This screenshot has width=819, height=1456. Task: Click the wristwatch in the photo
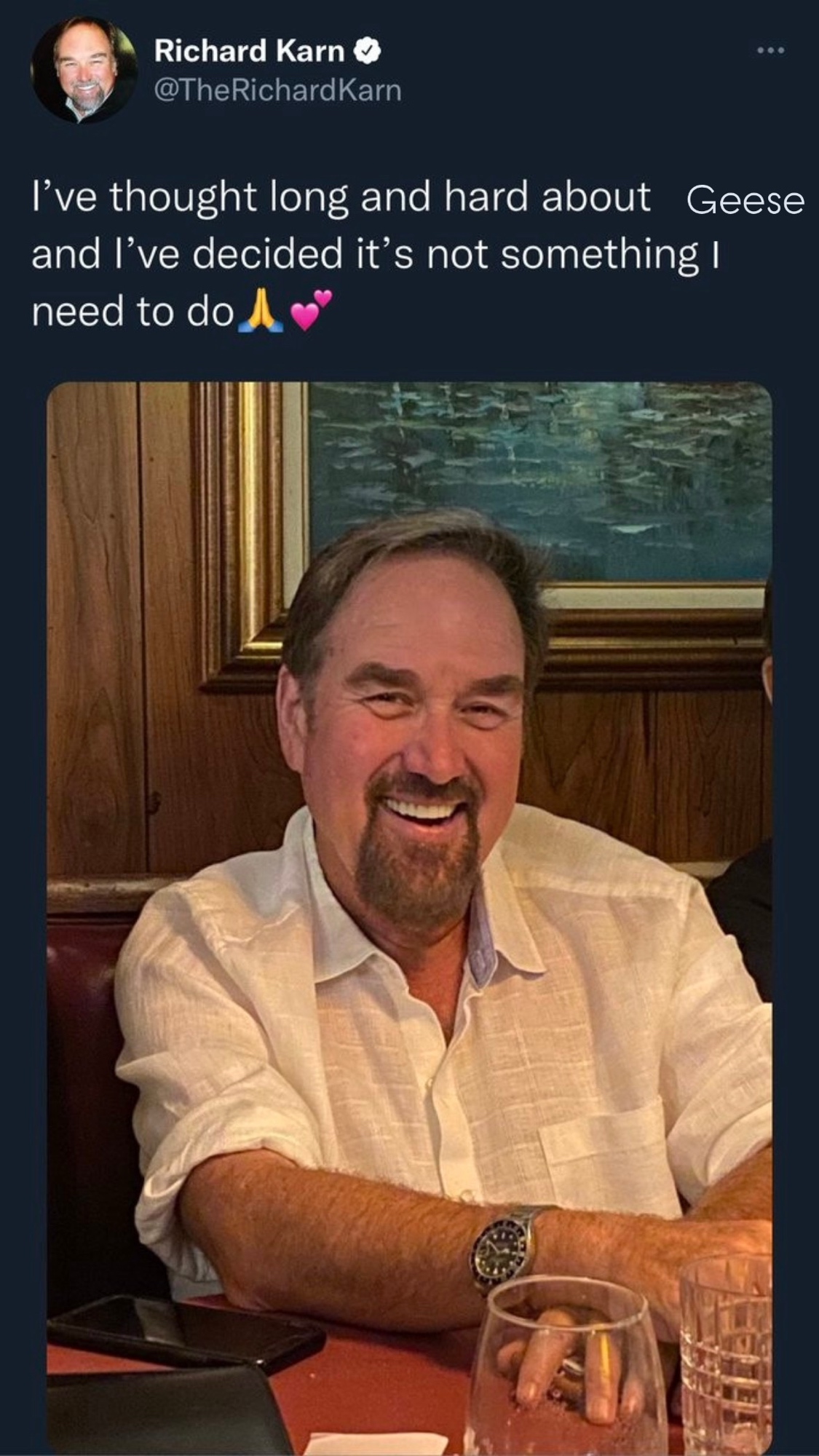(x=502, y=1248)
